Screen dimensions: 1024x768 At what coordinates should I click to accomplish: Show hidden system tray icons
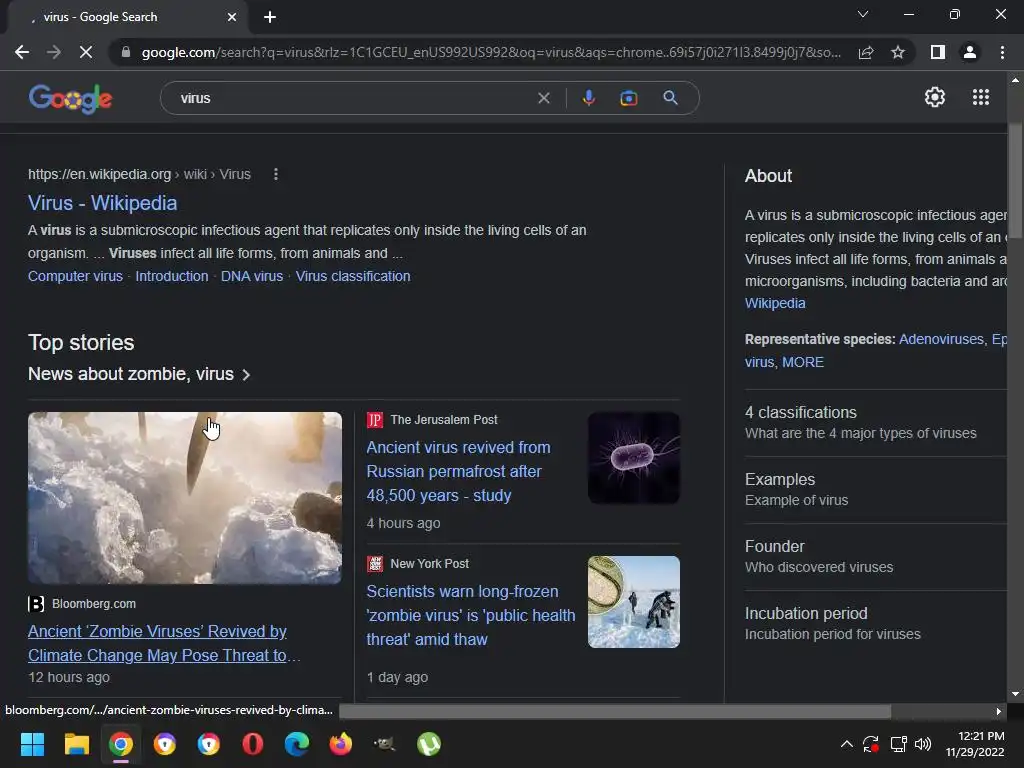click(x=846, y=744)
